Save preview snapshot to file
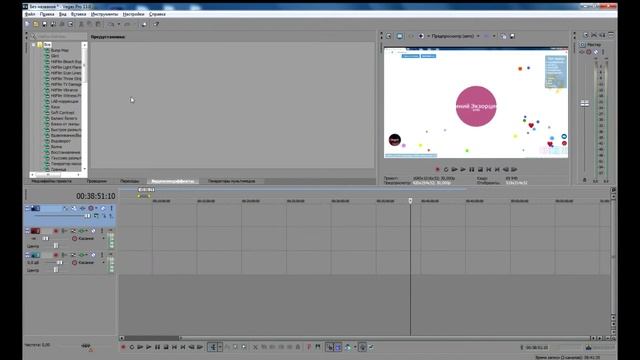 point(513,36)
